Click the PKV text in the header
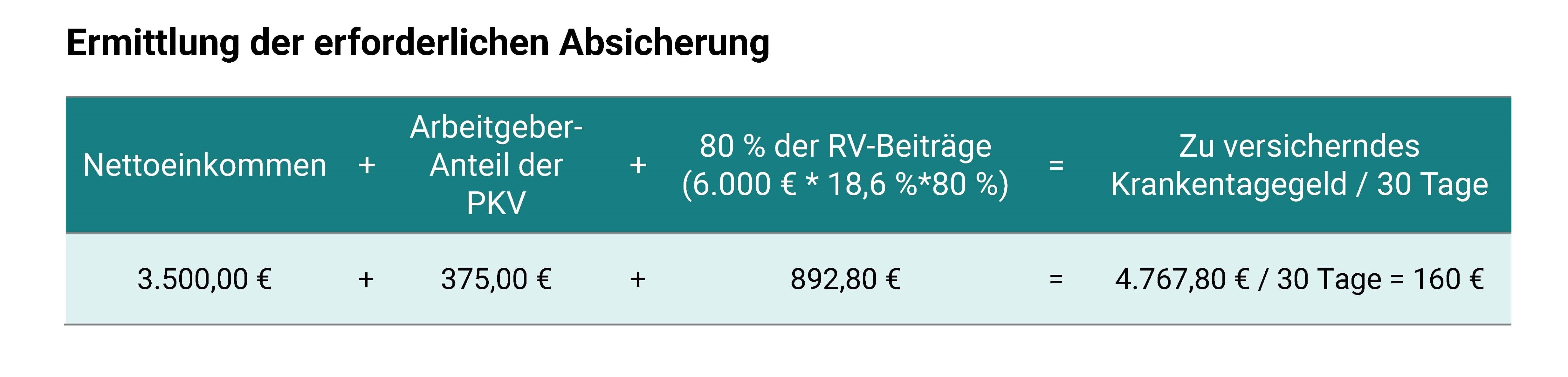This screenshot has height=377, width=1568. click(496, 203)
